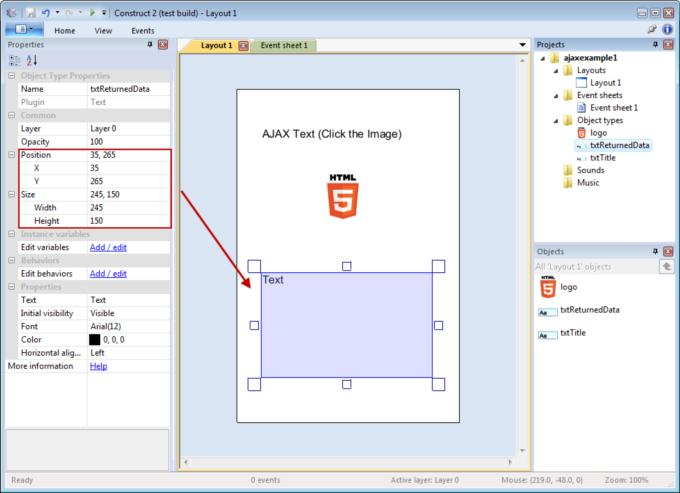Open the Events ribbon tab

tap(143, 31)
